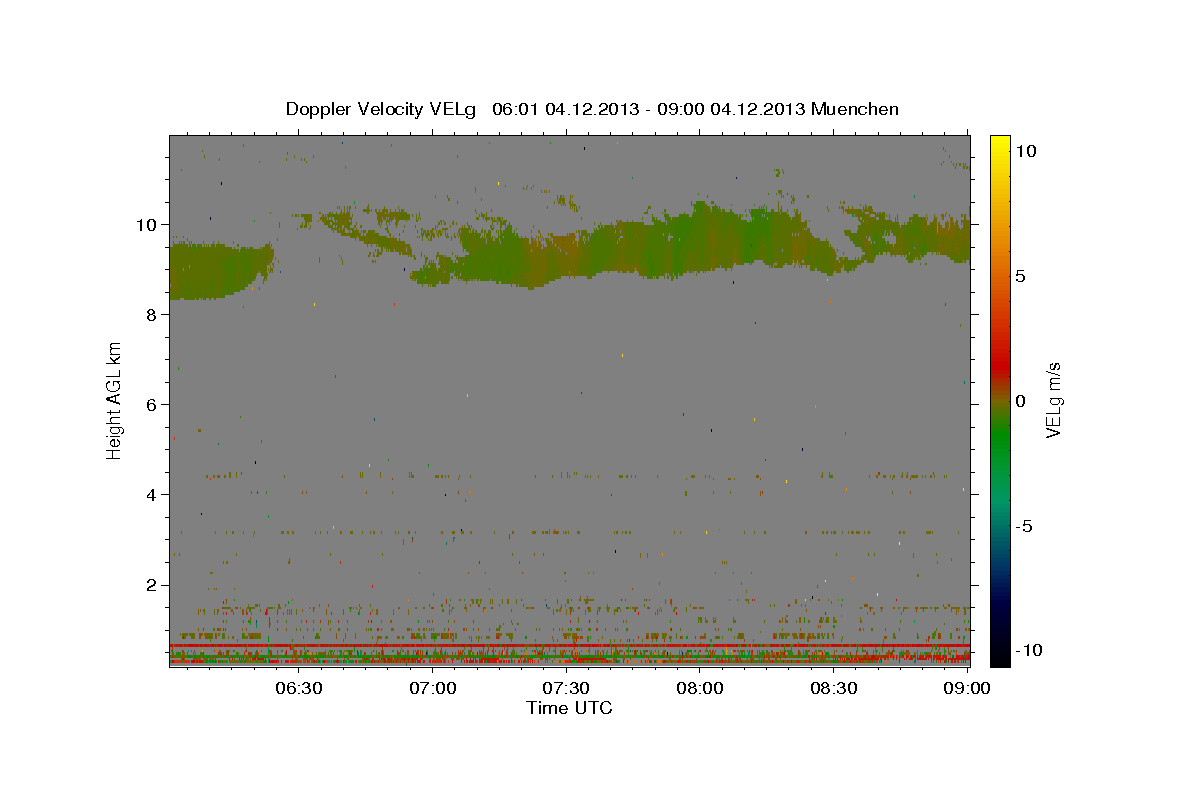The width and height of the screenshot is (1200, 800).
Task: Click the 'Height AGL km' axis label
Action: tap(115, 400)
